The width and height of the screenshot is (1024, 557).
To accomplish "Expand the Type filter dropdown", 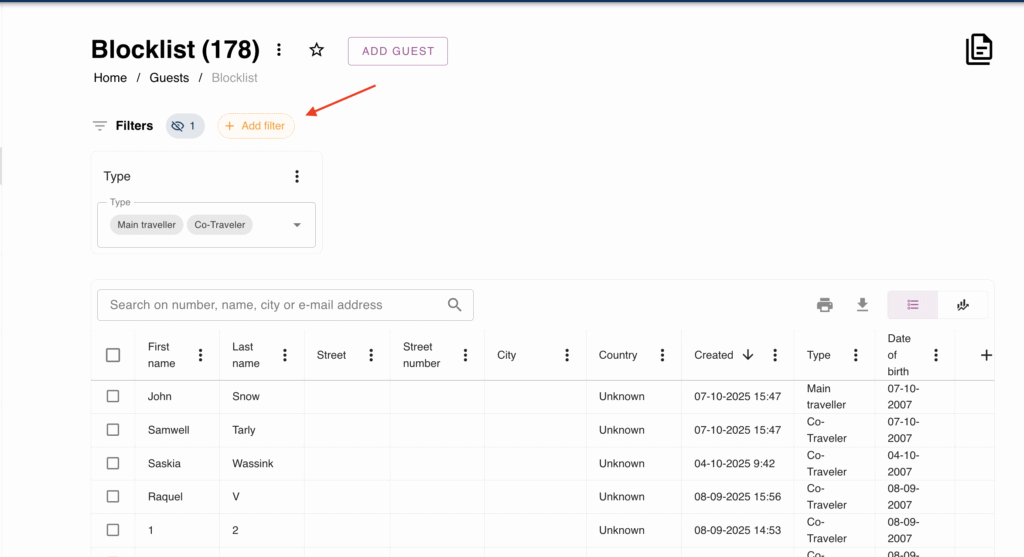I will (x=297, y=225).
